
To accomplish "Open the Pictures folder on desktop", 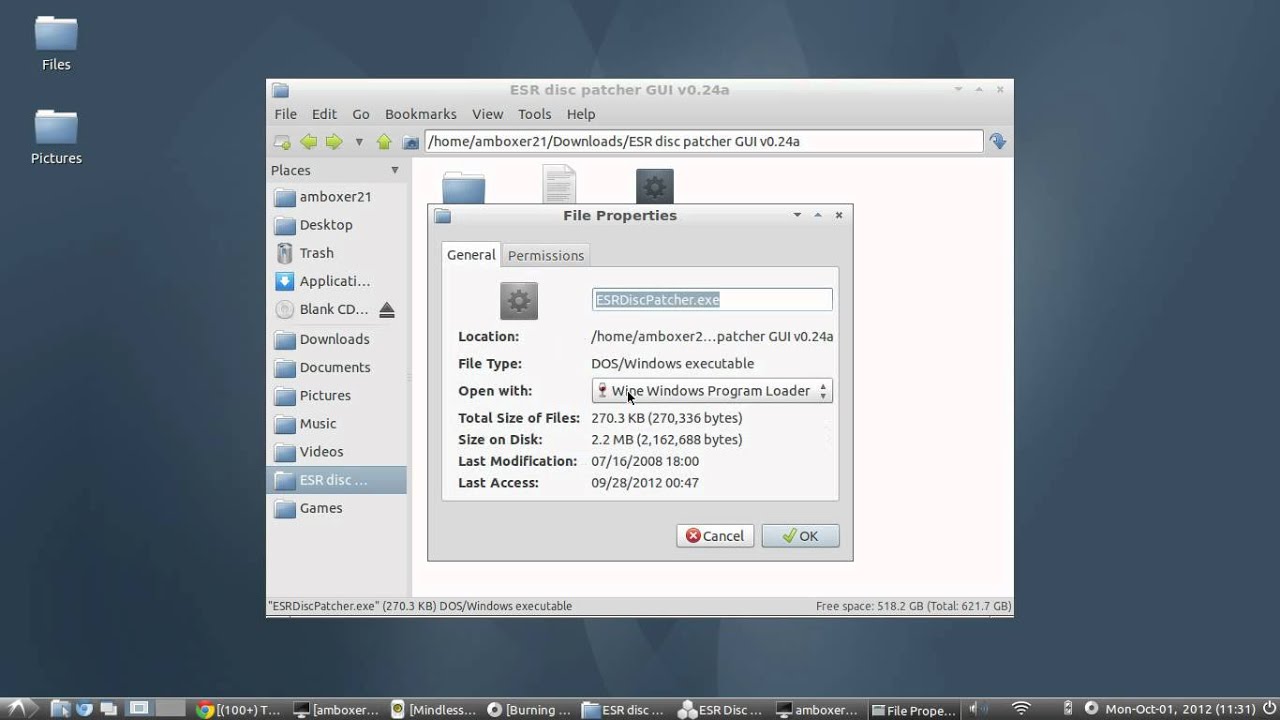I will [56, 137].
